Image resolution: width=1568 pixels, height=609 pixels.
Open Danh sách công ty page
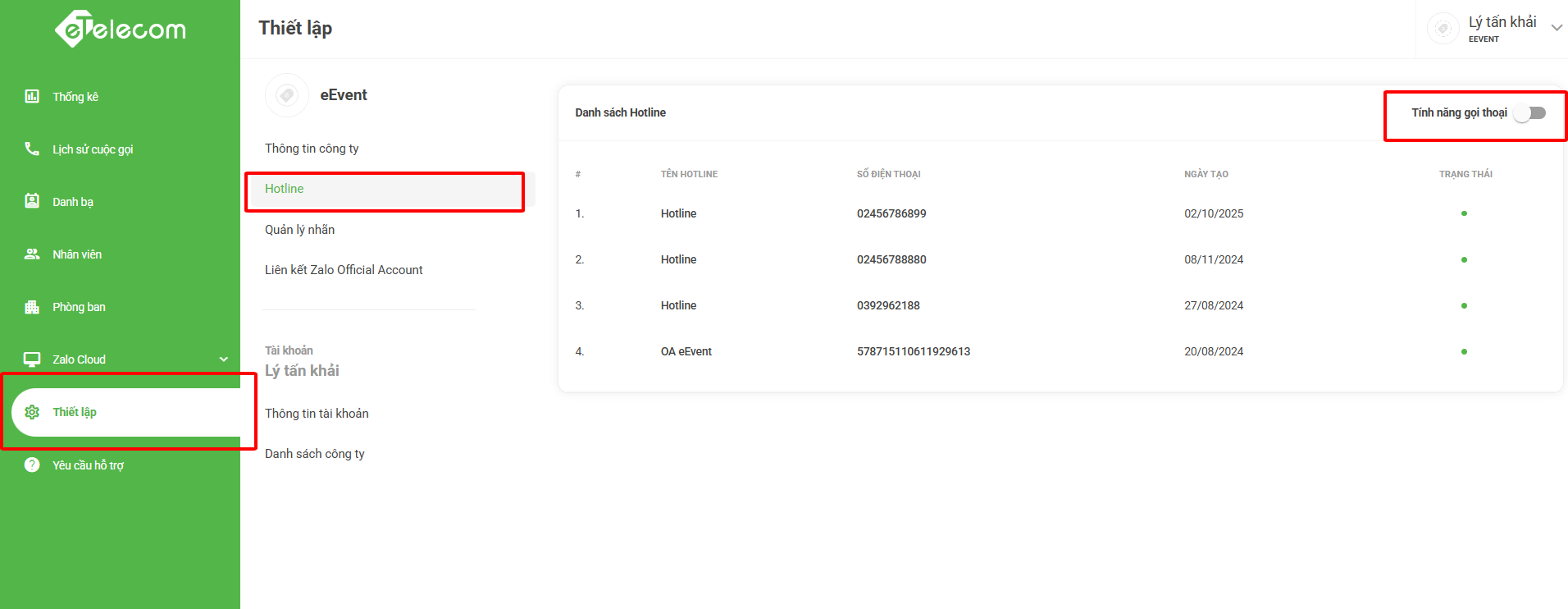(315, 454)
